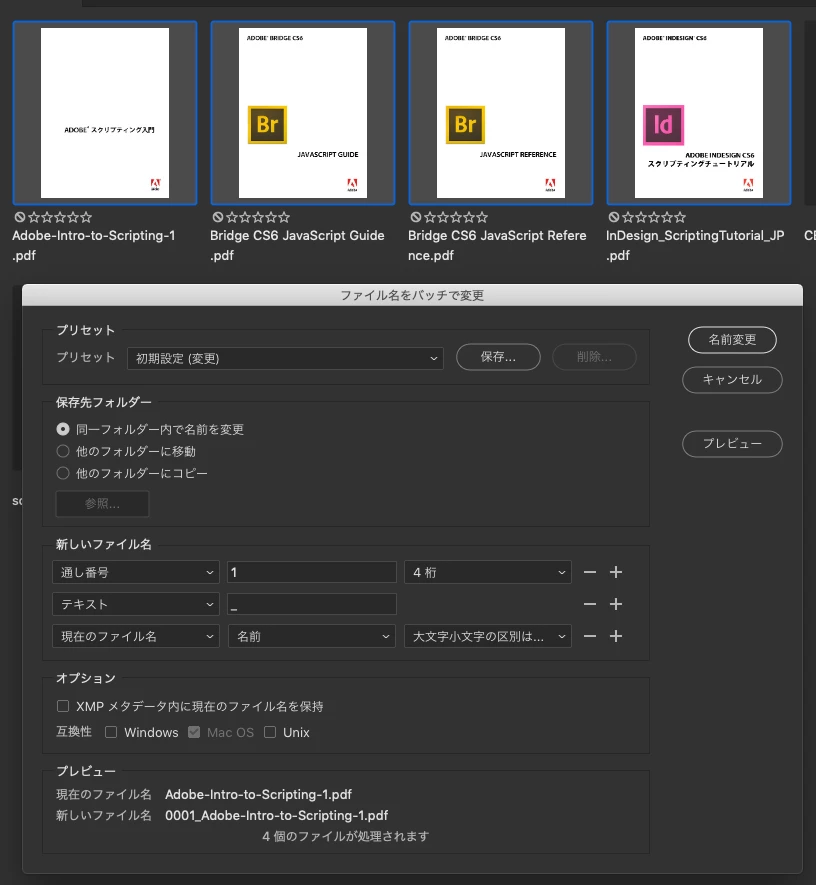Click the 参照... browse button
Image resolution: width=816 pixels, height=885 pixels.
(102, 503)
